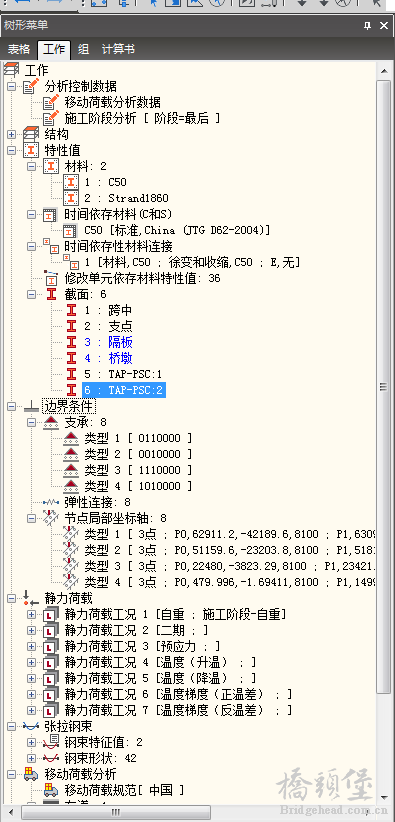Image resolution: width=395 pixels, height=822 pixels.
Task: Click the vertical scrollbar thumb
Action: pos(384,387)
